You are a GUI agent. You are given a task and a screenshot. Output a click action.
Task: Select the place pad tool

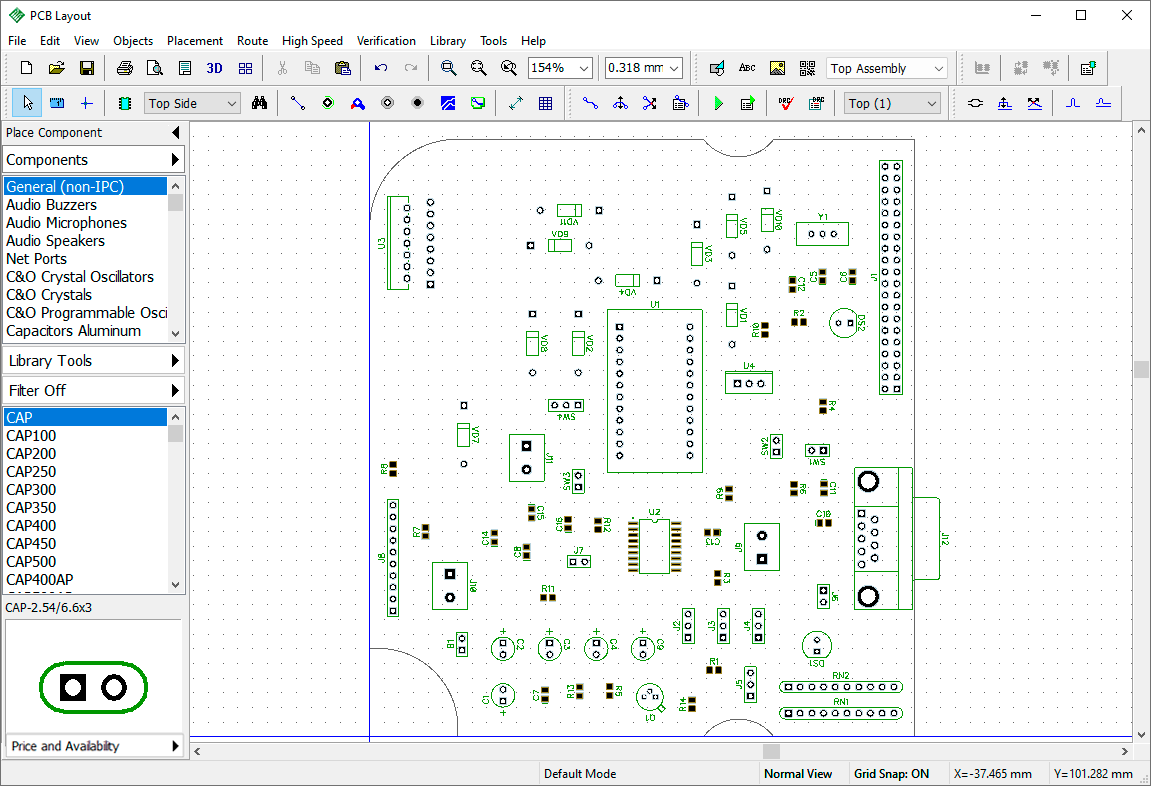pyautogui.click(x=327, y=103)
